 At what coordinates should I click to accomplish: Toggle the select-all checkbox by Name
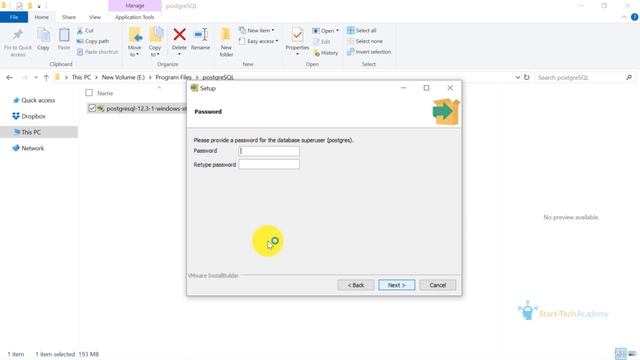point(89,93)
